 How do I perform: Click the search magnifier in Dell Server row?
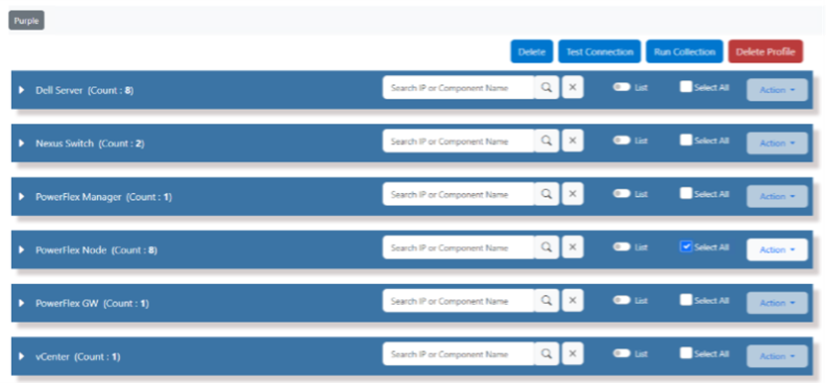(x=546, y=88)
